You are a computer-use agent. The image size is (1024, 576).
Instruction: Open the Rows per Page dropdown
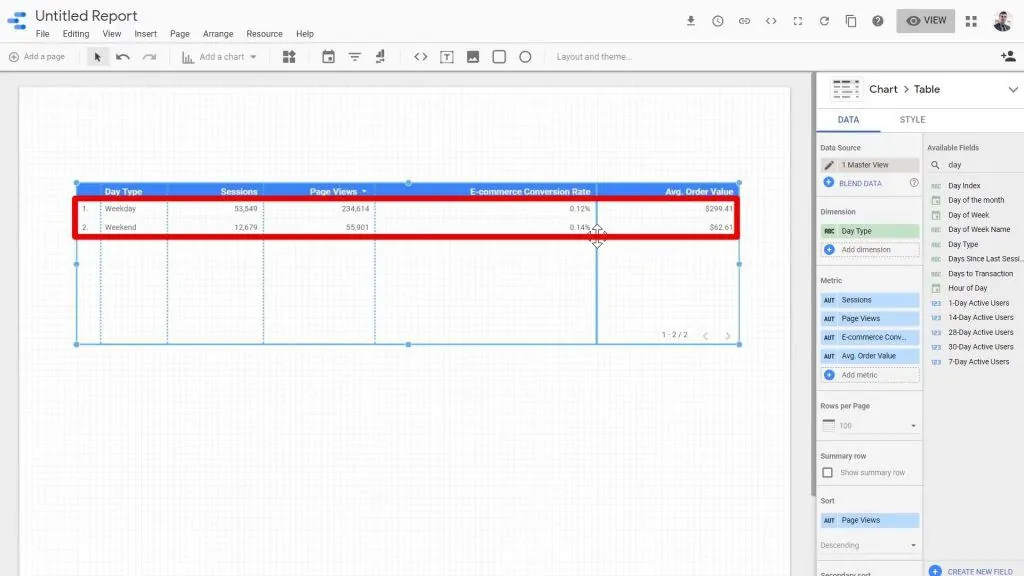(x=869, y=425)
